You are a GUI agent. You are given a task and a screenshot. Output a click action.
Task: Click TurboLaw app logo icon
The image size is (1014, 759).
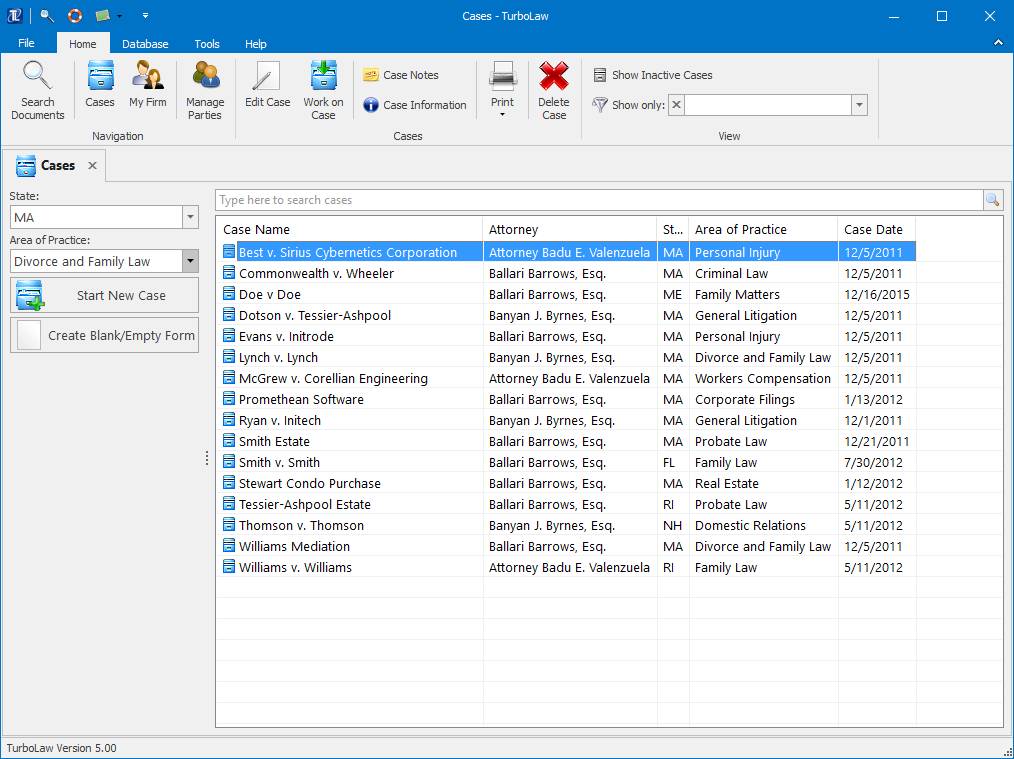pos(14,16)
